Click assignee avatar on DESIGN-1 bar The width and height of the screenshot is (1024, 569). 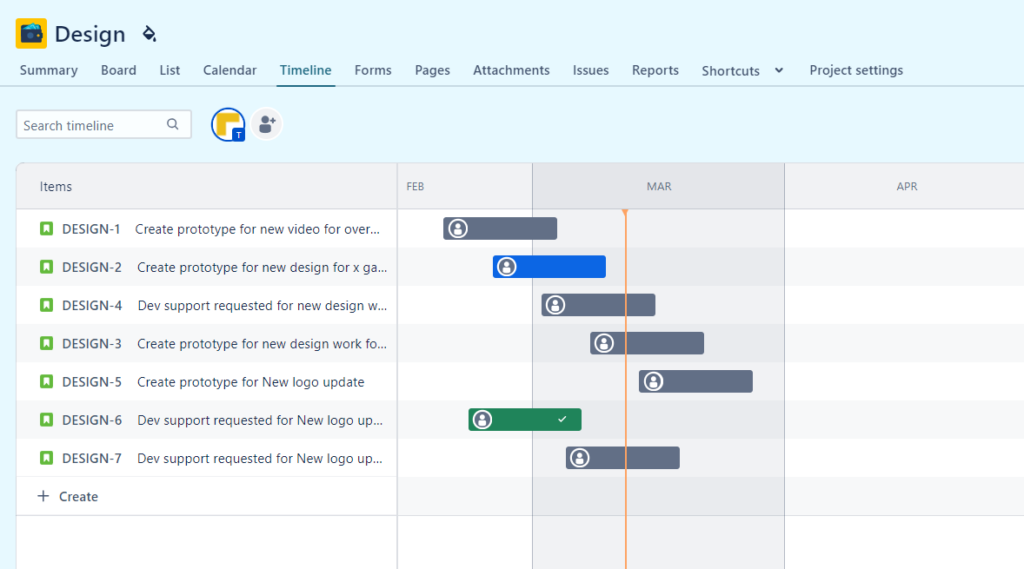(458, 229)
